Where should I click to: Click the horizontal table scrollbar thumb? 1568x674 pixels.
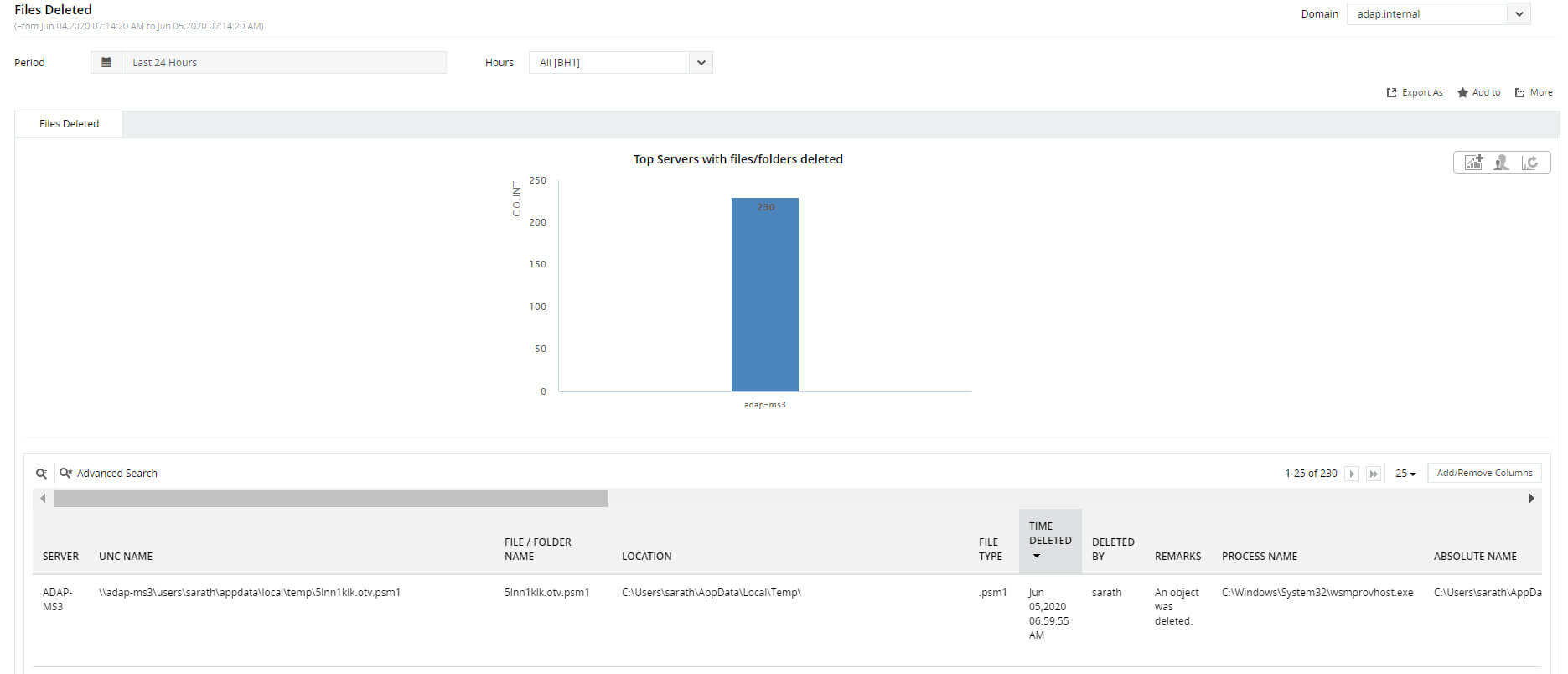[x=331, y=499]
